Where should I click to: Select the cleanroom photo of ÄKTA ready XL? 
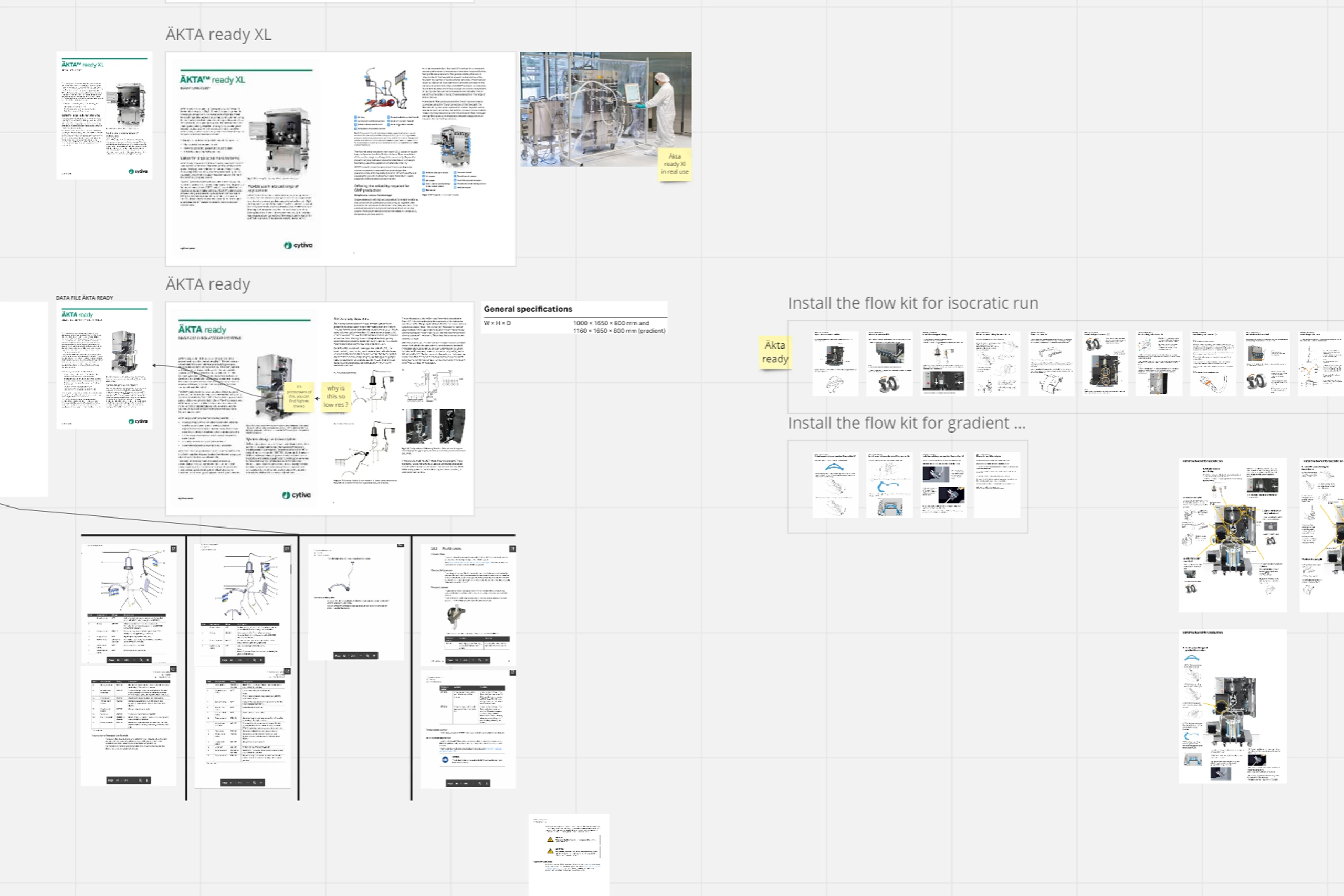606,109
